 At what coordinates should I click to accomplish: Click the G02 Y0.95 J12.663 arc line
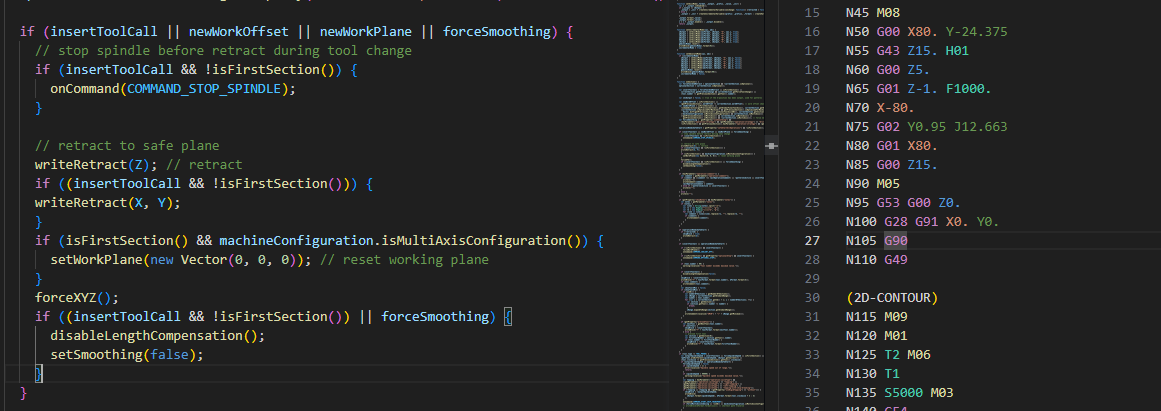tap(926, 127)
